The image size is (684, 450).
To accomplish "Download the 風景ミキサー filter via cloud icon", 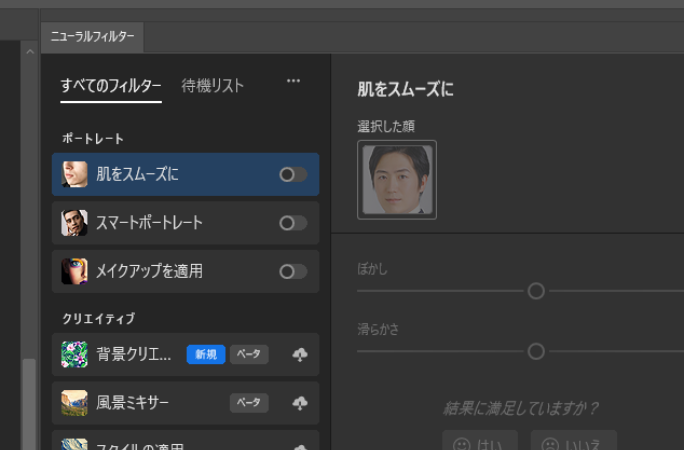I will point(299,402).
